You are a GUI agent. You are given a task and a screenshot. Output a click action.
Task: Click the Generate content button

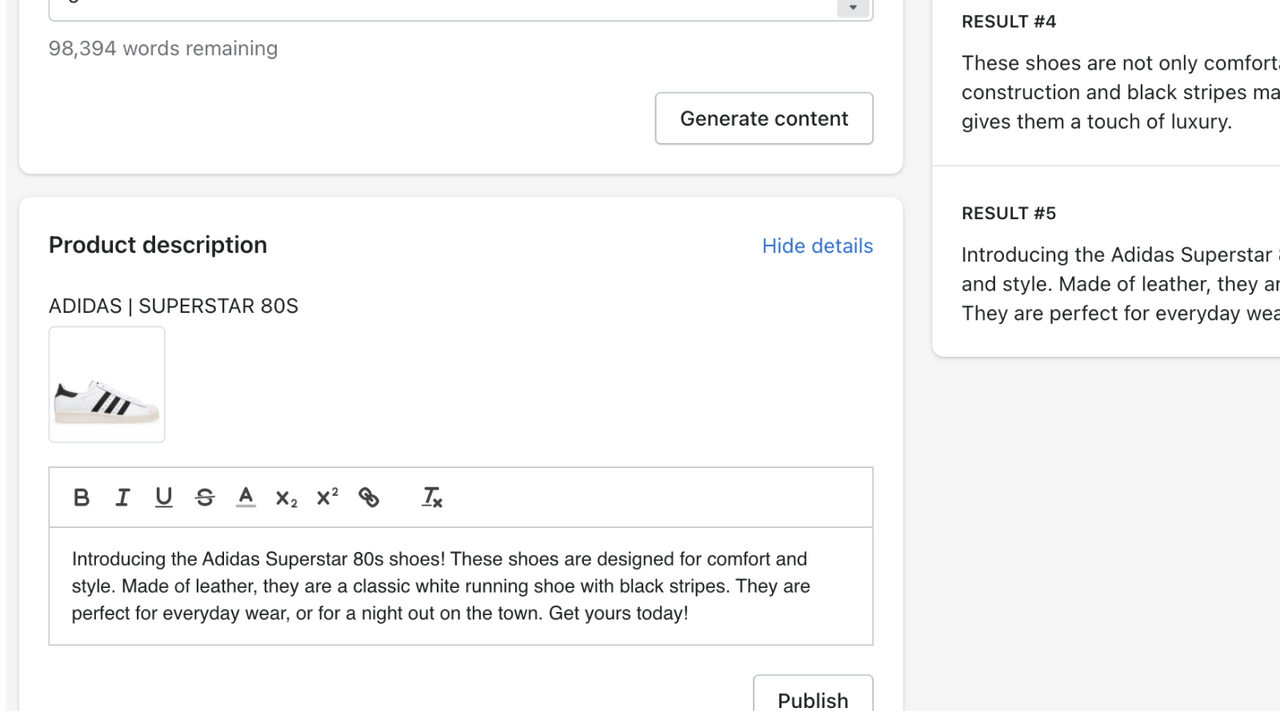(764, 118)
